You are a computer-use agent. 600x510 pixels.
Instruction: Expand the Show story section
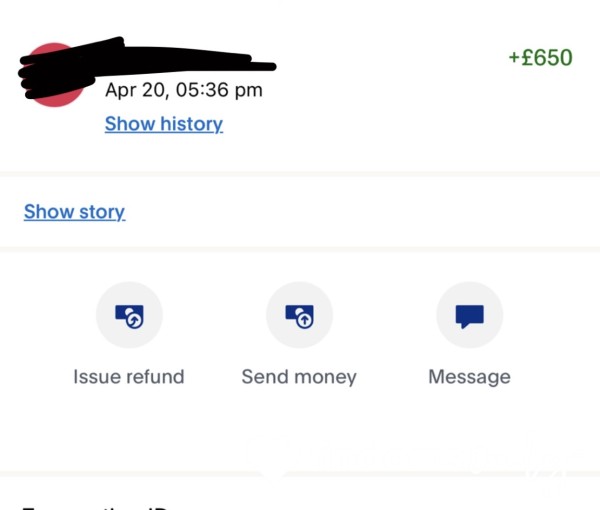click(74, 212)
